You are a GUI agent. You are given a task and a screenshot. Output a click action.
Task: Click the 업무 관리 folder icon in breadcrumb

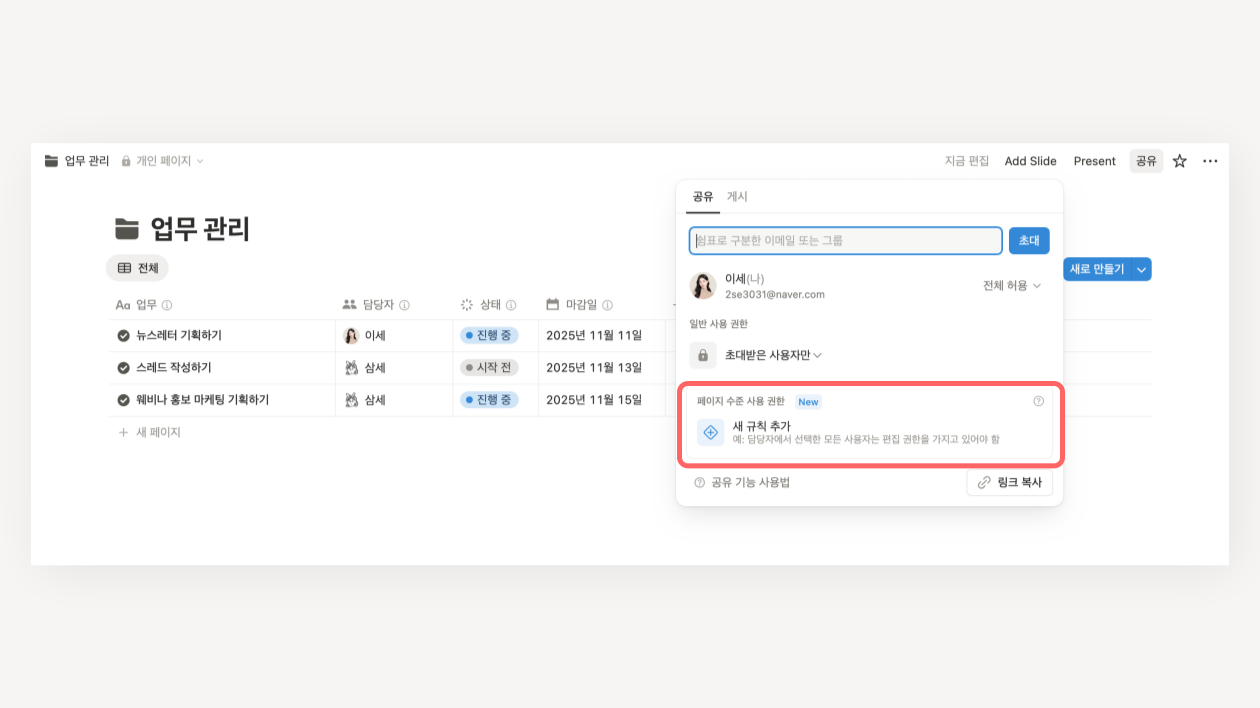pyautogui.click(x=52, y=161)
